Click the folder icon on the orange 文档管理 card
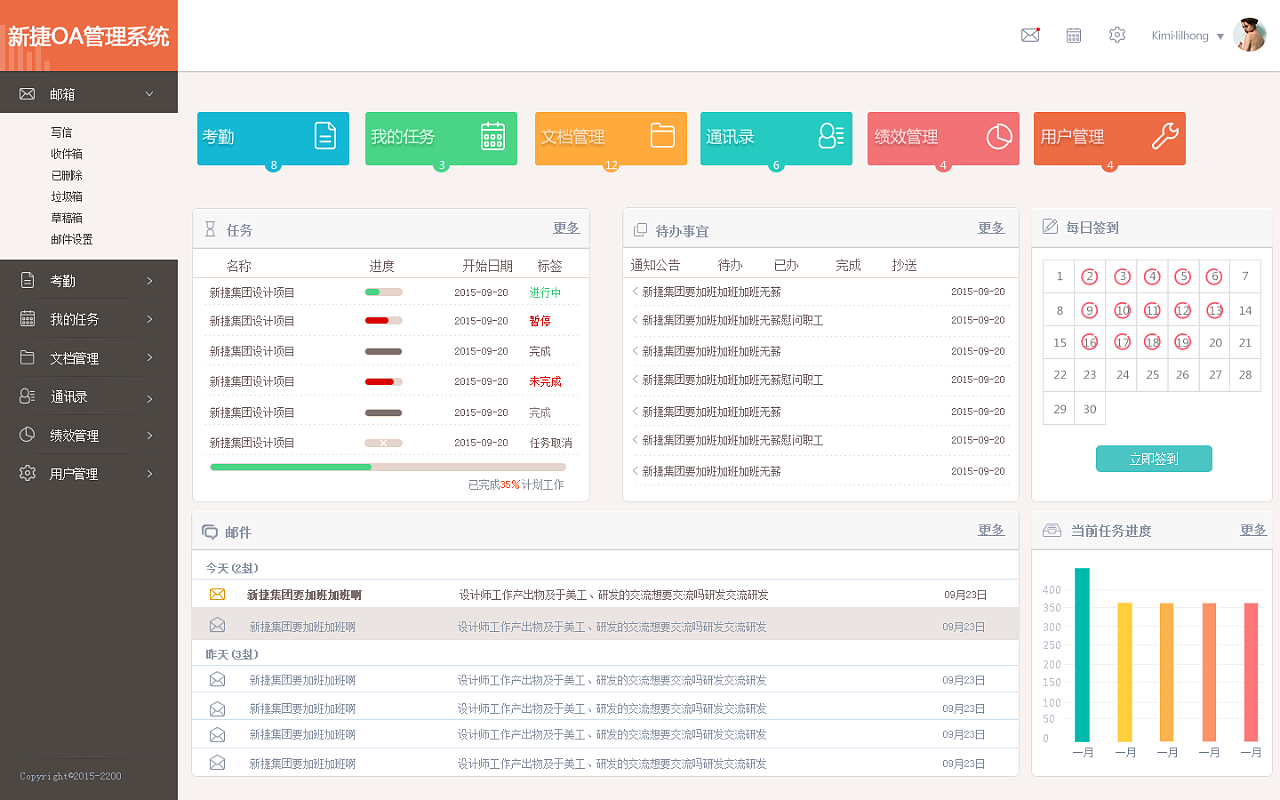The image size is (1280, 800). [663, 135]
